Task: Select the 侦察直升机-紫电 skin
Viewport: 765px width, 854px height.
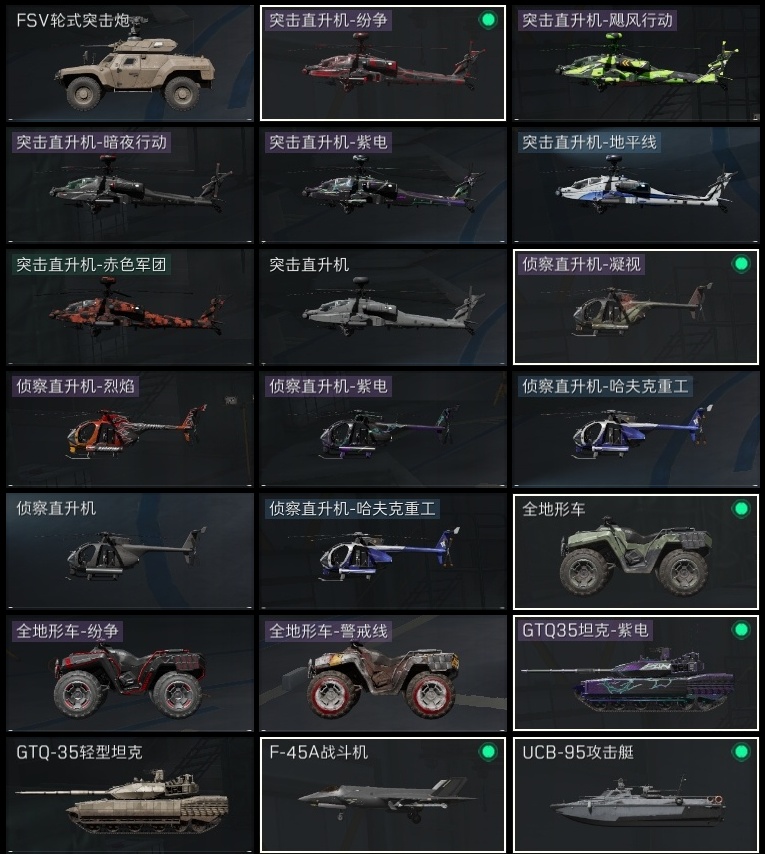Action: click(x=383, y=429)
